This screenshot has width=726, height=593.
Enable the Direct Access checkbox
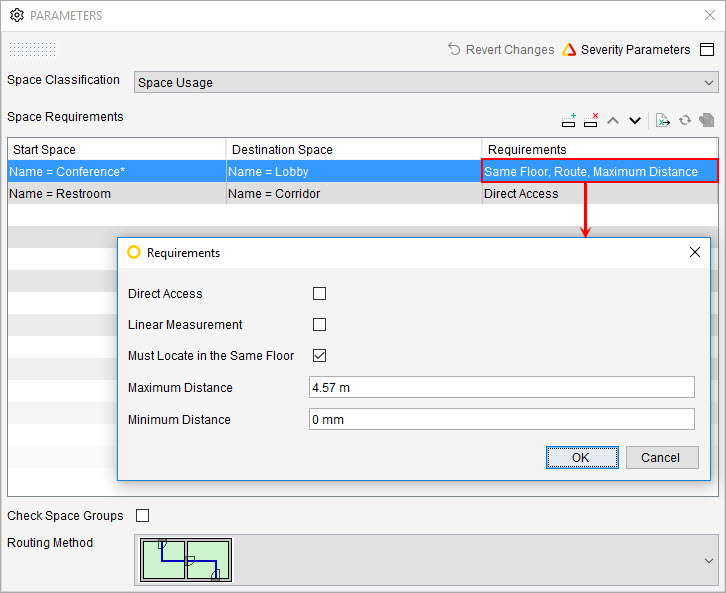pos(319,293)
